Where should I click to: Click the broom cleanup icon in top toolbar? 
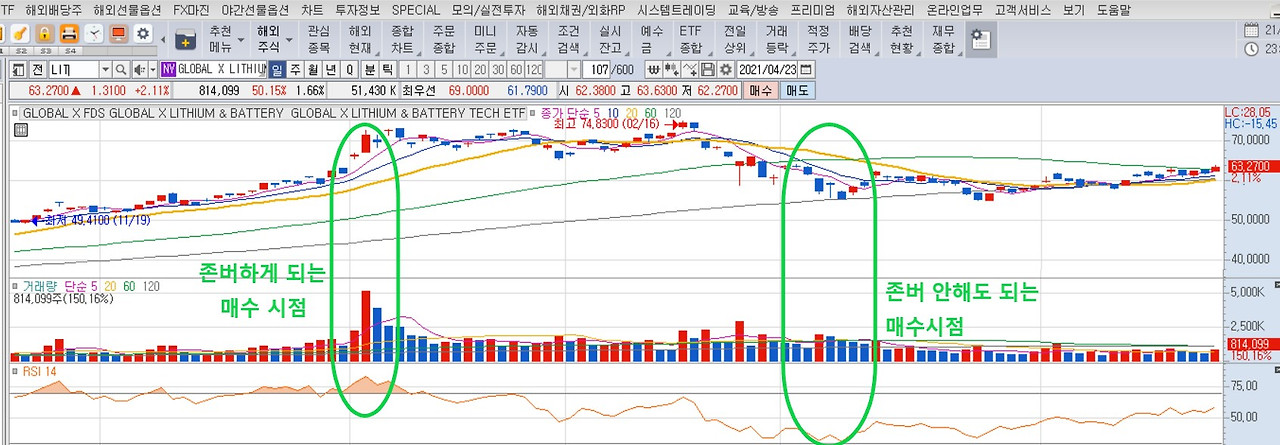point(19,32)
